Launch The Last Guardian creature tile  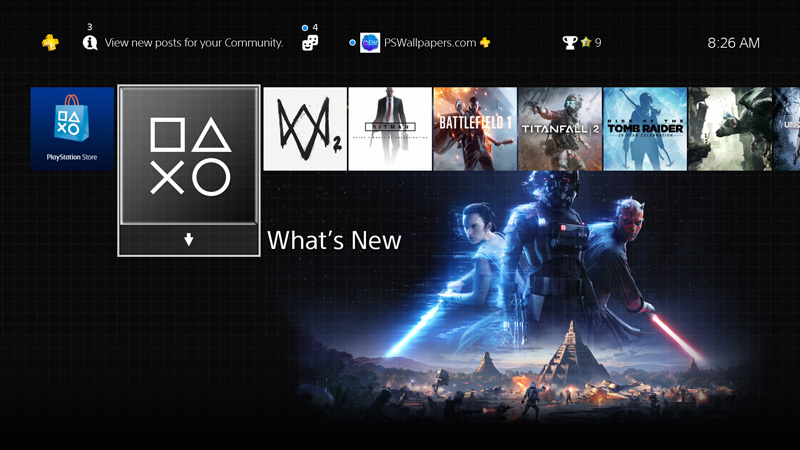click(x=730, y=129)
